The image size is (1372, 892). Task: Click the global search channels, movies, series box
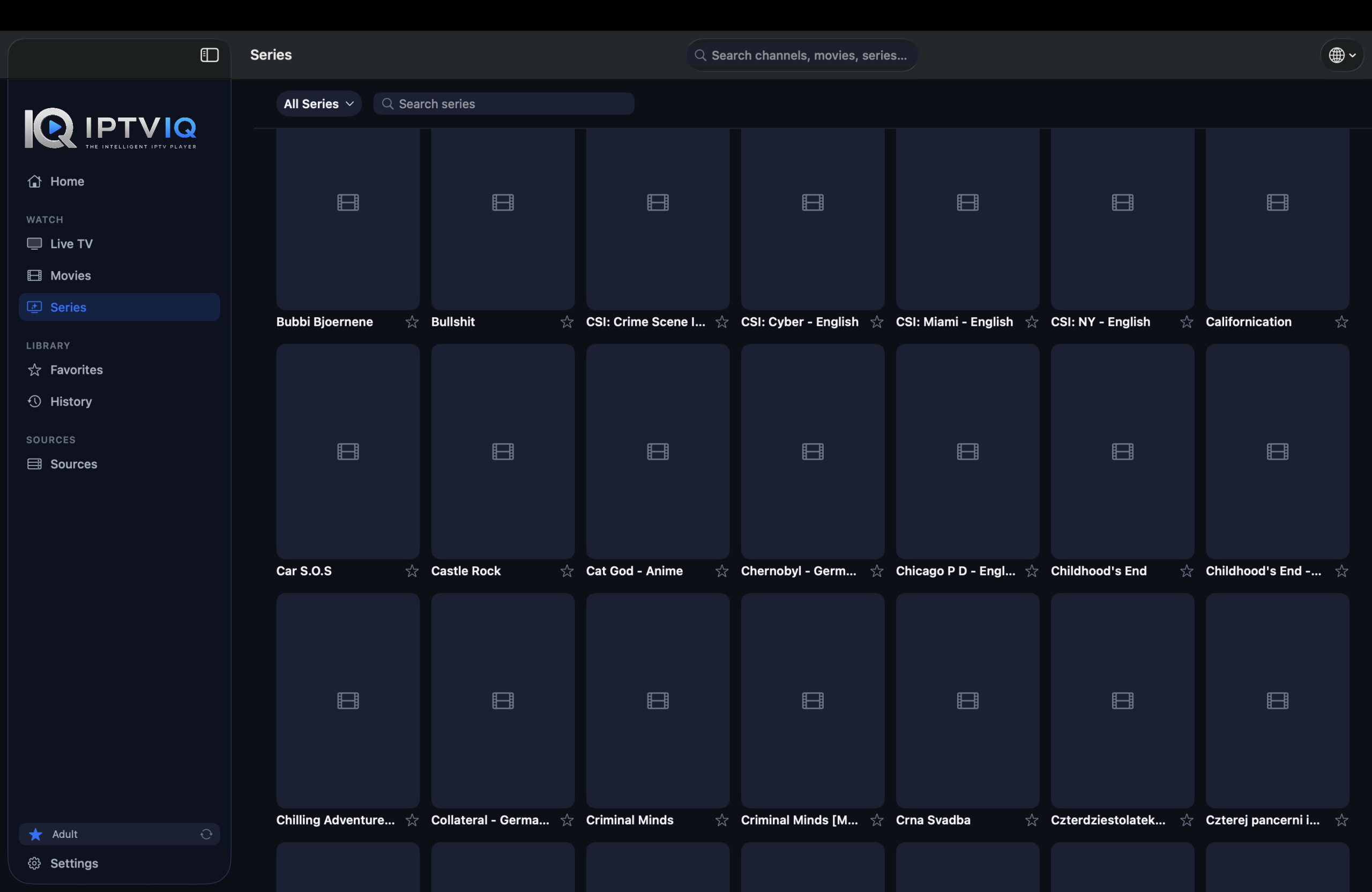click(802, 55)
